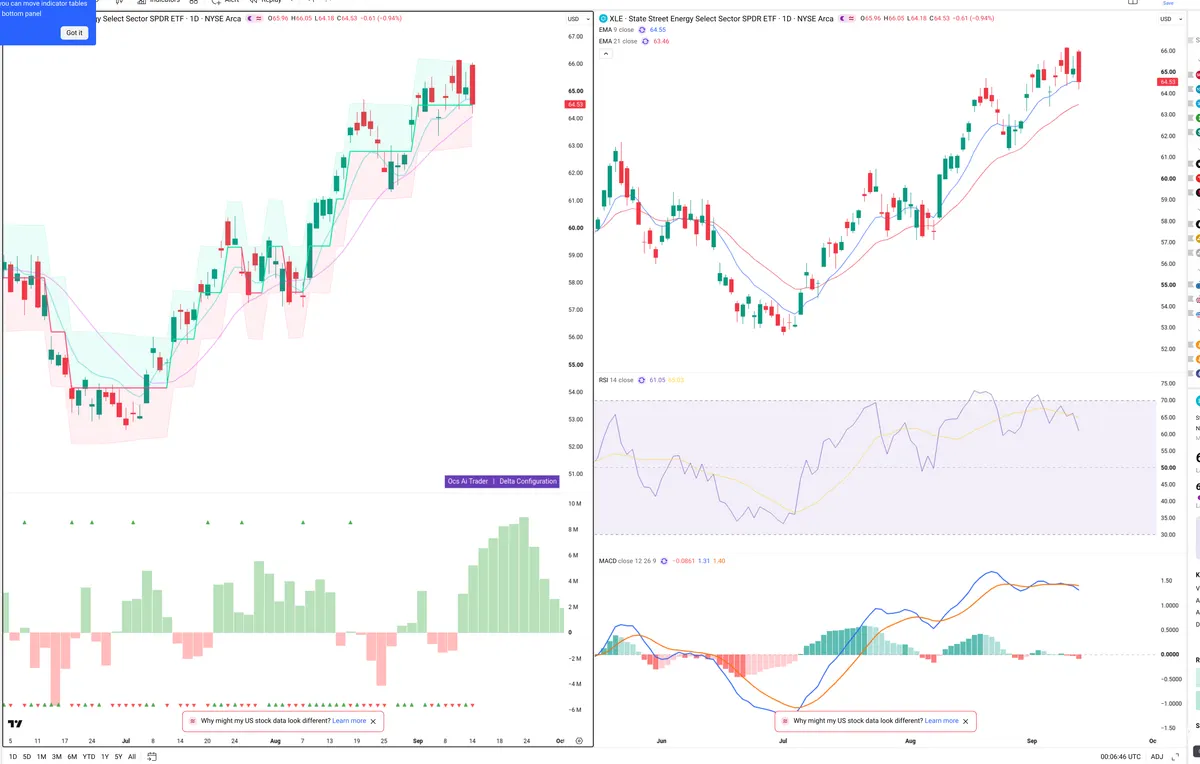
Task: Select the 5Y time range
Action: pyautogui.click(x=118, y=757)
